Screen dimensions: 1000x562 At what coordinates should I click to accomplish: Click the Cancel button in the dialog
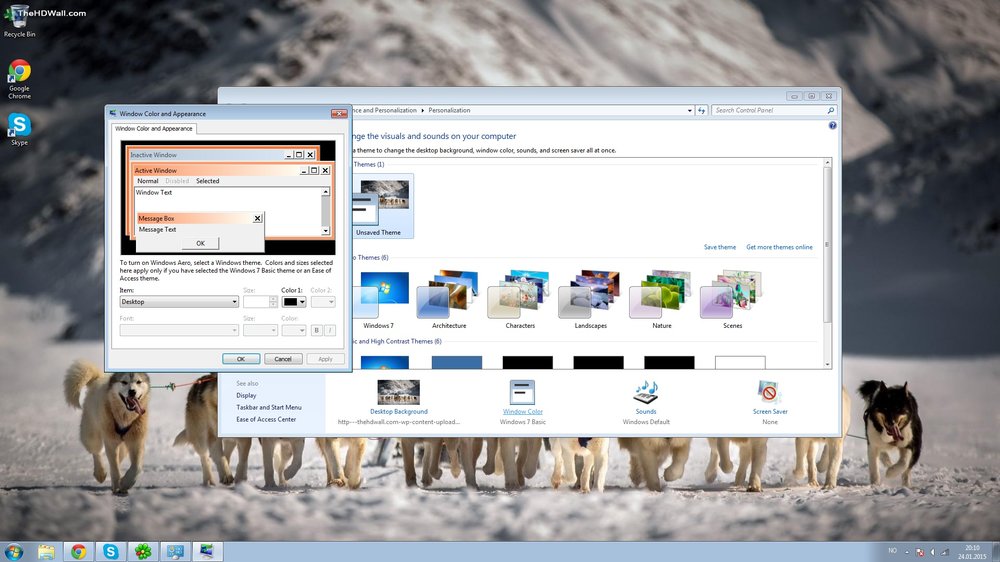point(283,359)
